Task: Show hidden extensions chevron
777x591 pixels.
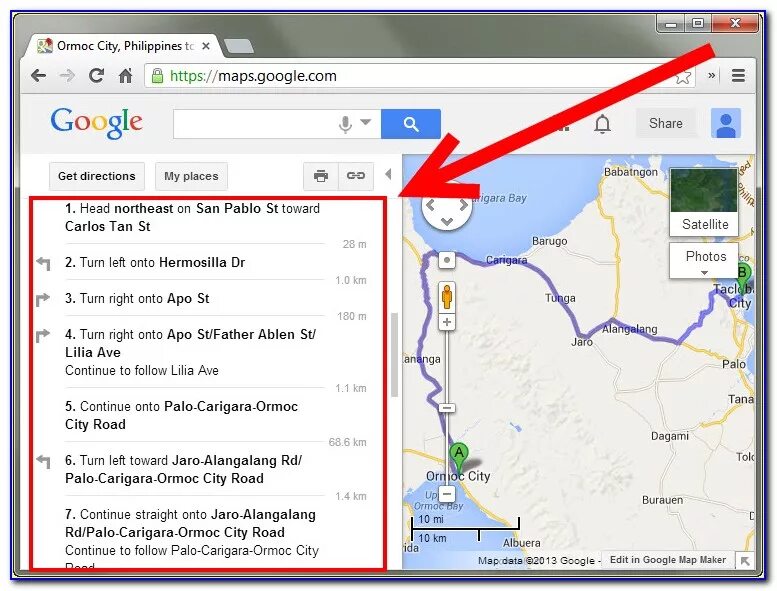Action: [712, 75]
